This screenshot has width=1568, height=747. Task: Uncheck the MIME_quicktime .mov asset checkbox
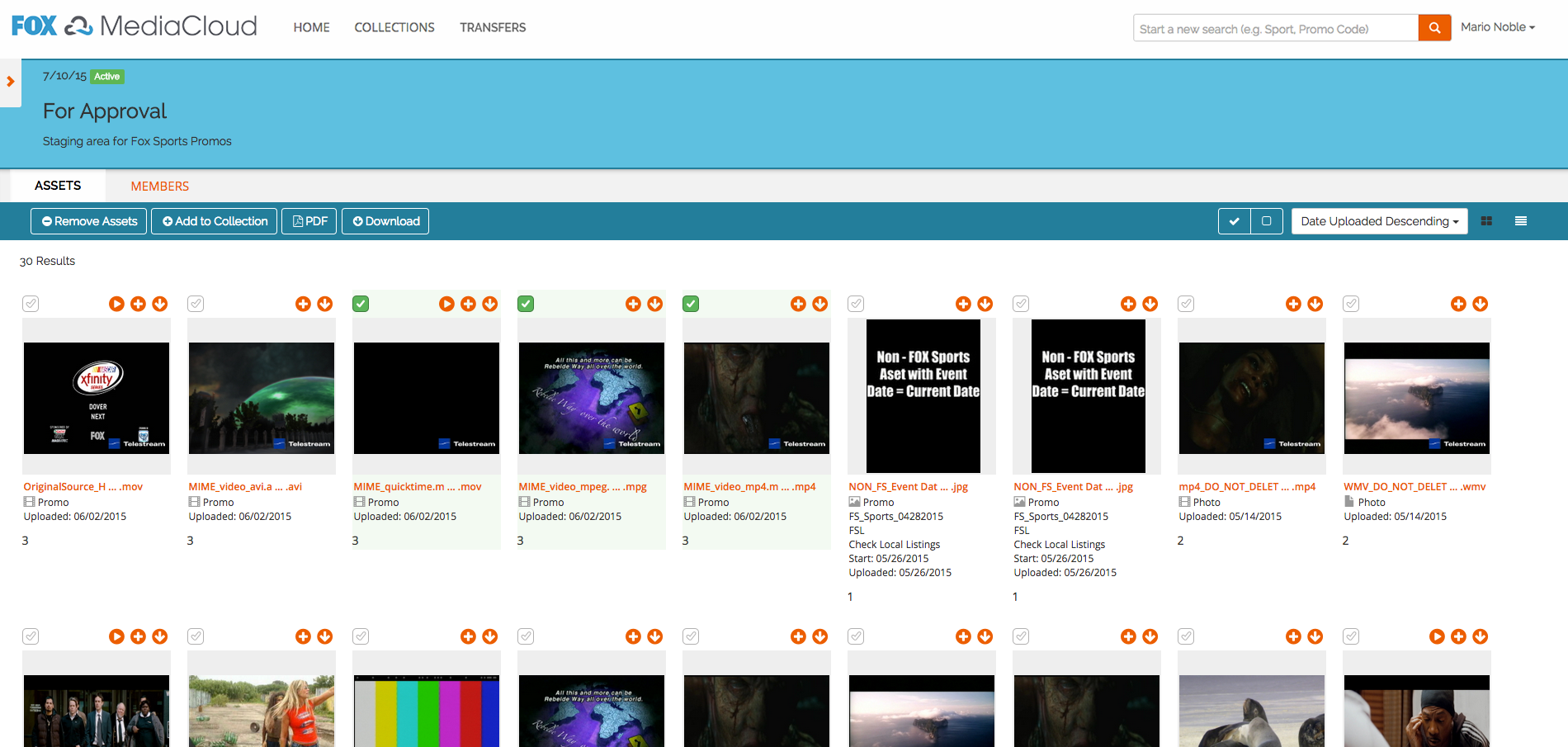pyautogui.click(x=361, y=304)
